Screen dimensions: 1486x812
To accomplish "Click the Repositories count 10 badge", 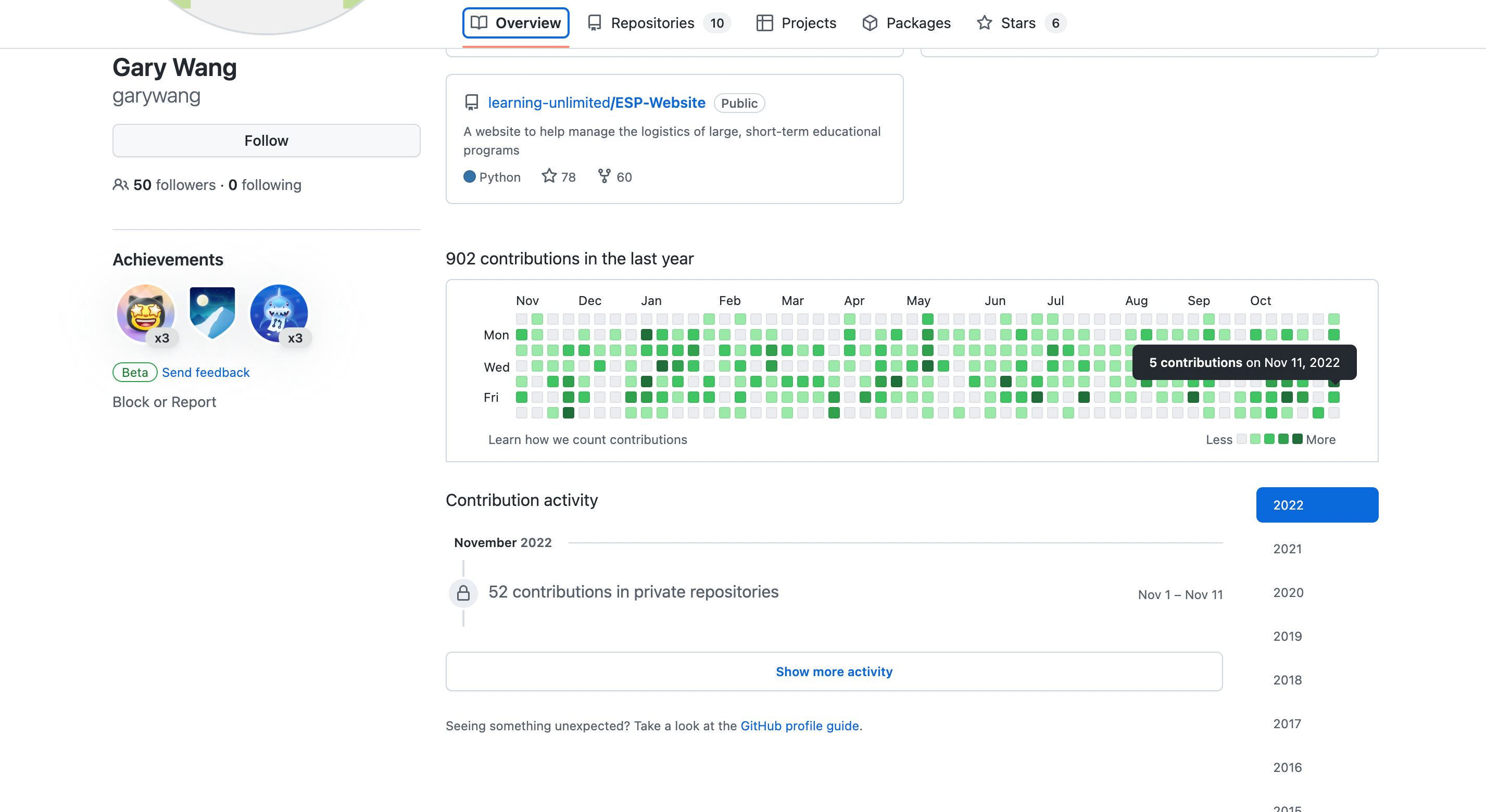I will coord(716,23).
